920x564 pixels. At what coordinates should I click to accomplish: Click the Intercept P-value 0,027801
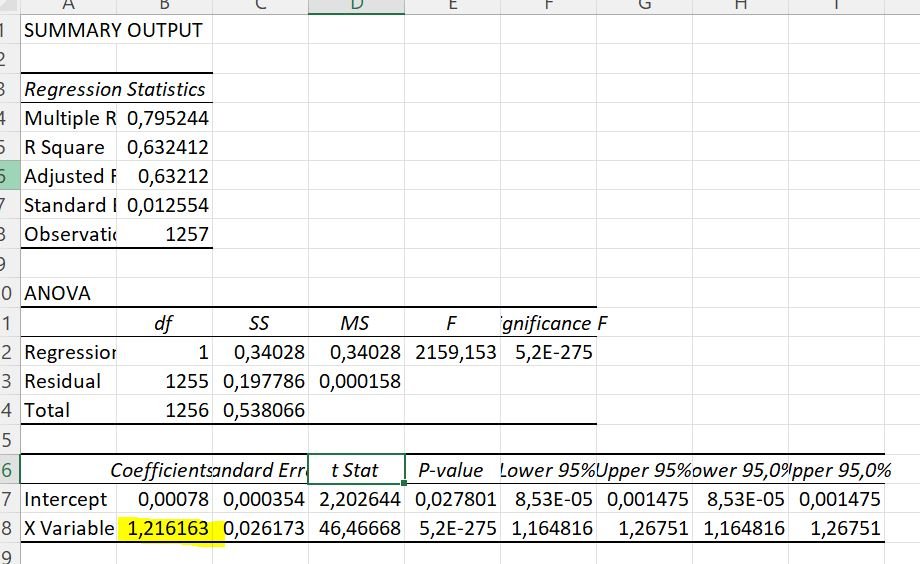455,499
